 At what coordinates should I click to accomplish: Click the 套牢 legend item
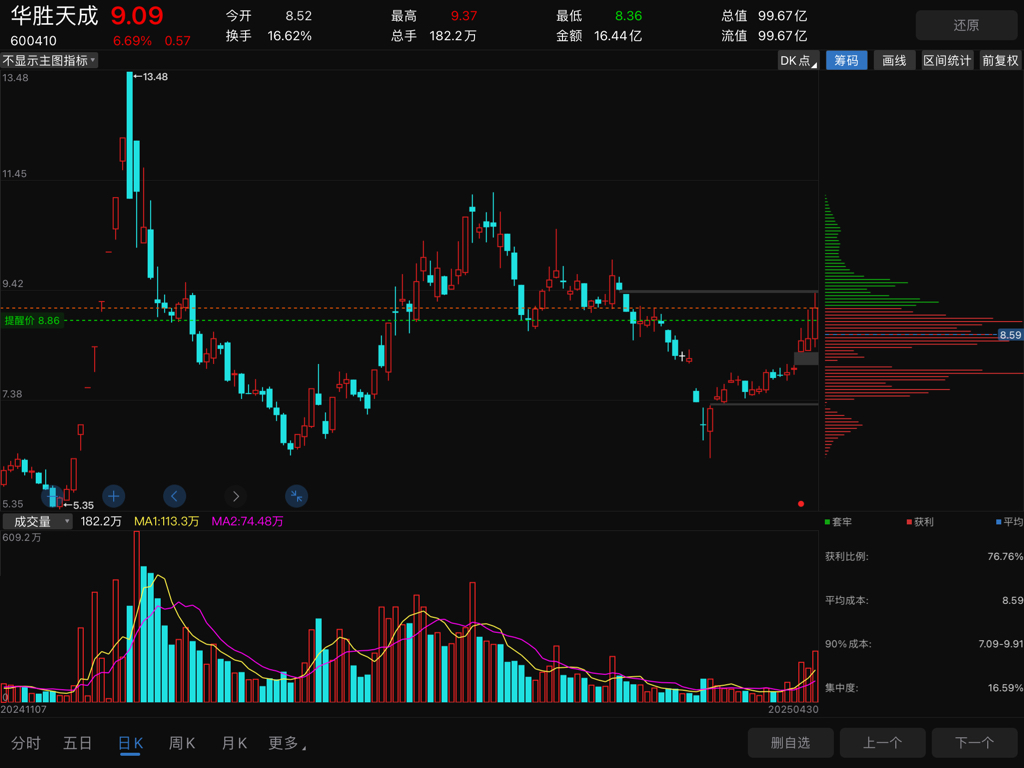839,522
